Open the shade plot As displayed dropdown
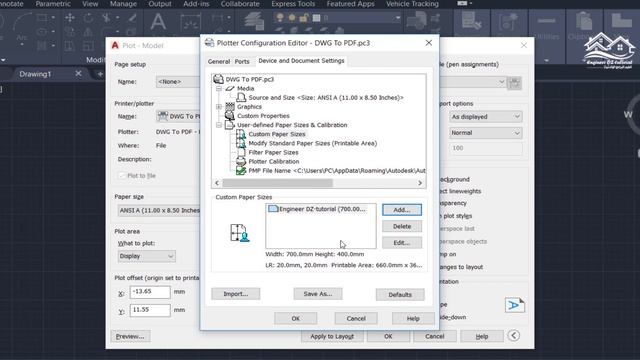 point(485,117)
